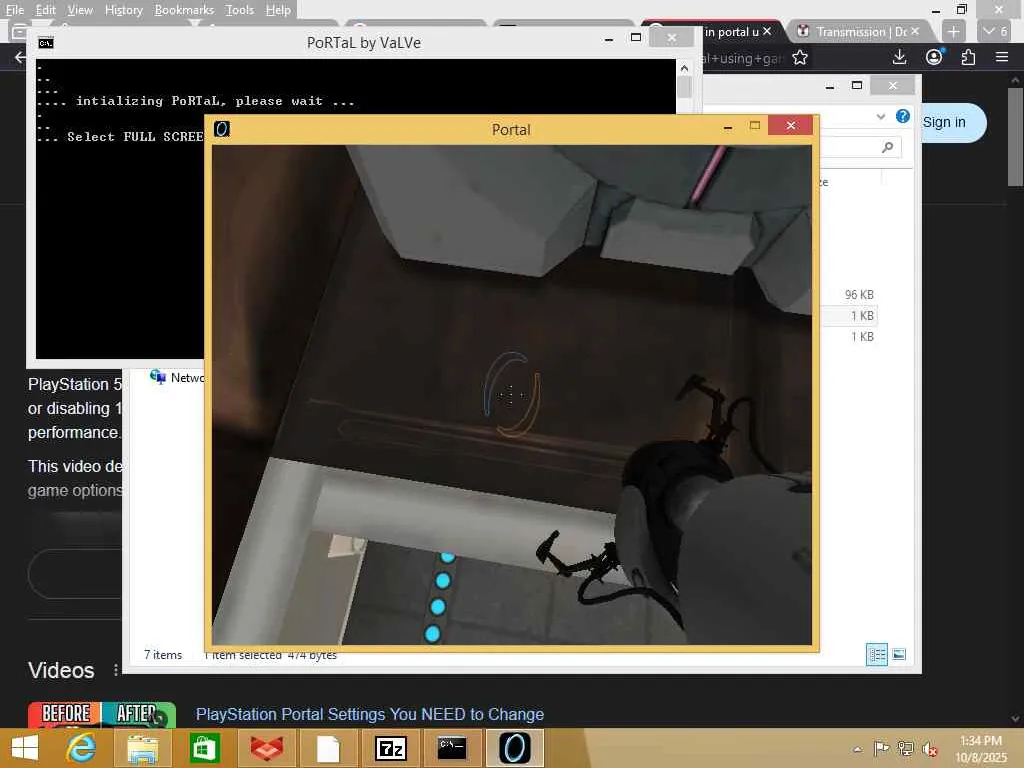Open the Firefox View menu

(x=80, y=10)
